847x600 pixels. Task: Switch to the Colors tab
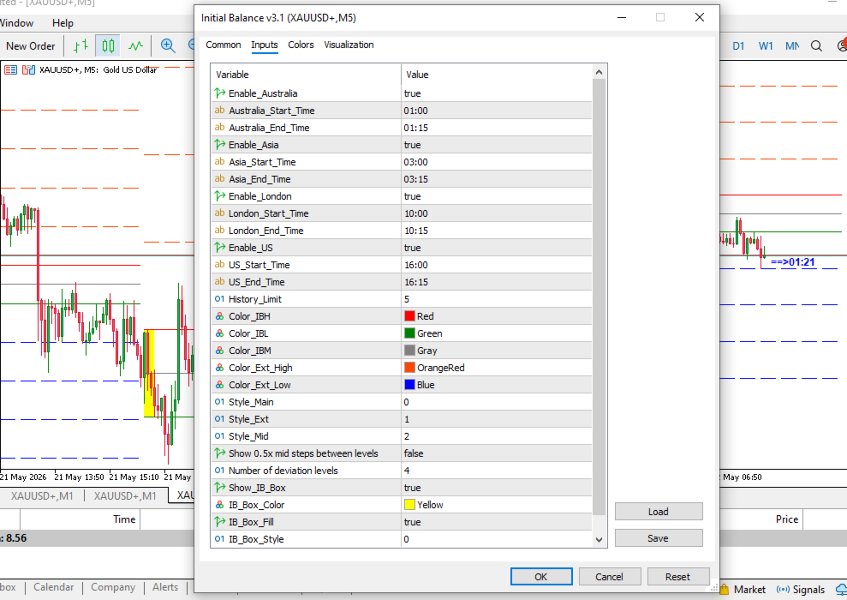click(x=301, y=45)
